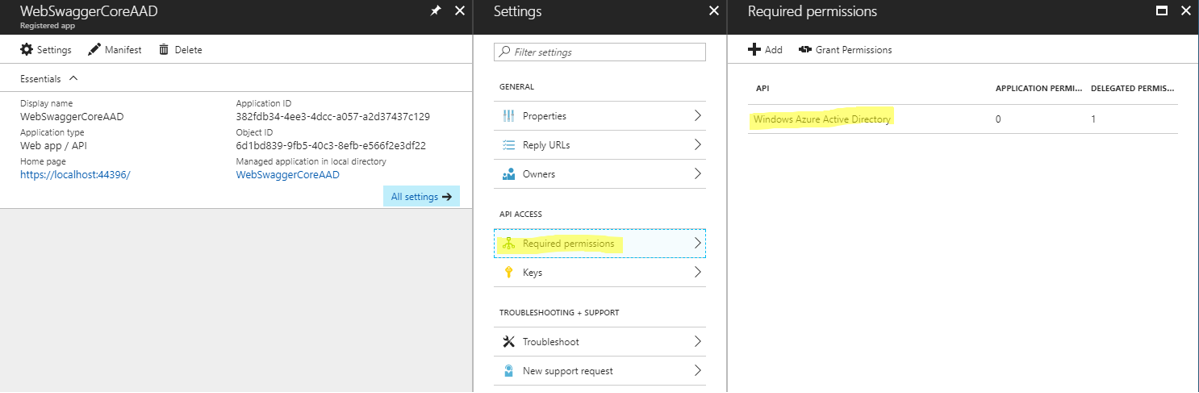Screen dimensions: 1199x393
Task: Delete the registered app
Action: [180, 50]
